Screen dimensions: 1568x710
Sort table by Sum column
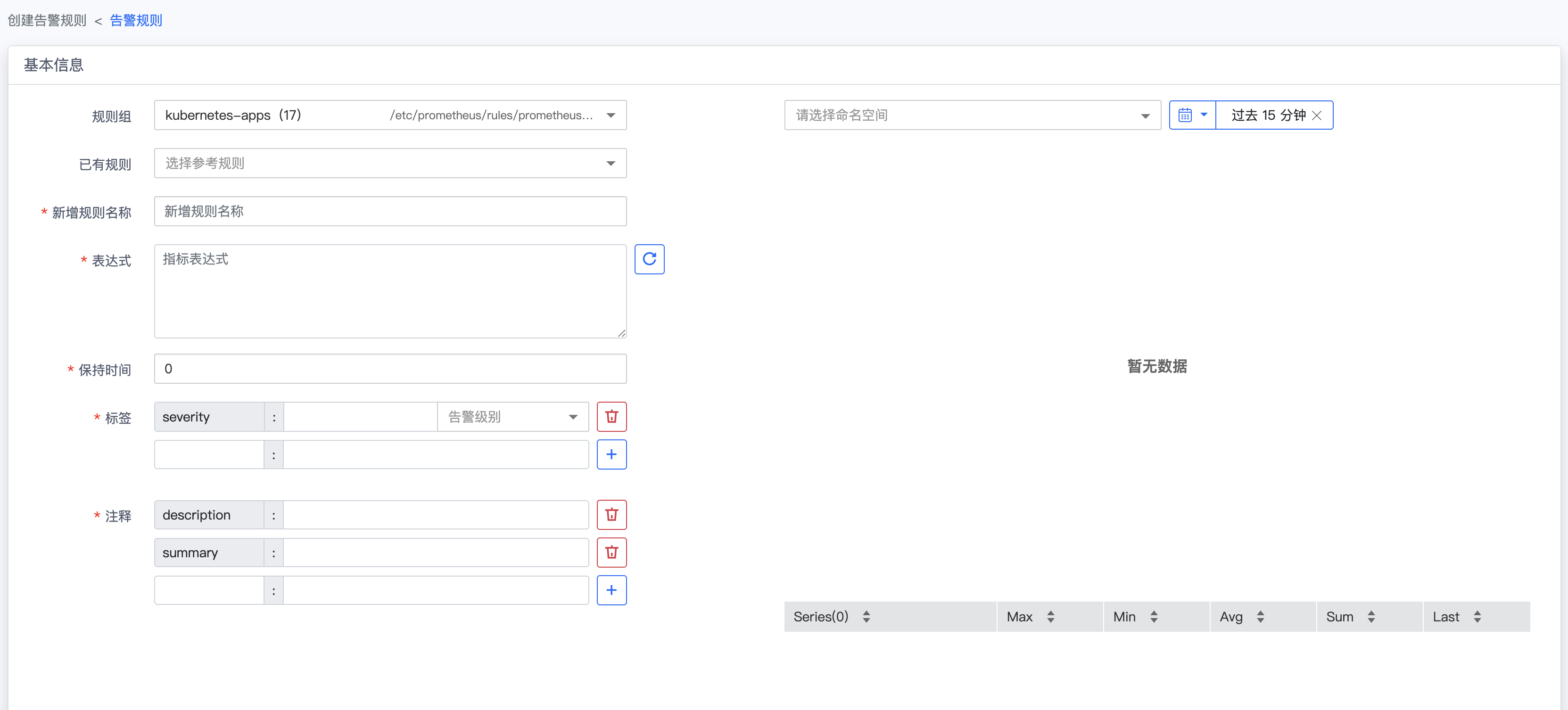[x=1371, y=617]
